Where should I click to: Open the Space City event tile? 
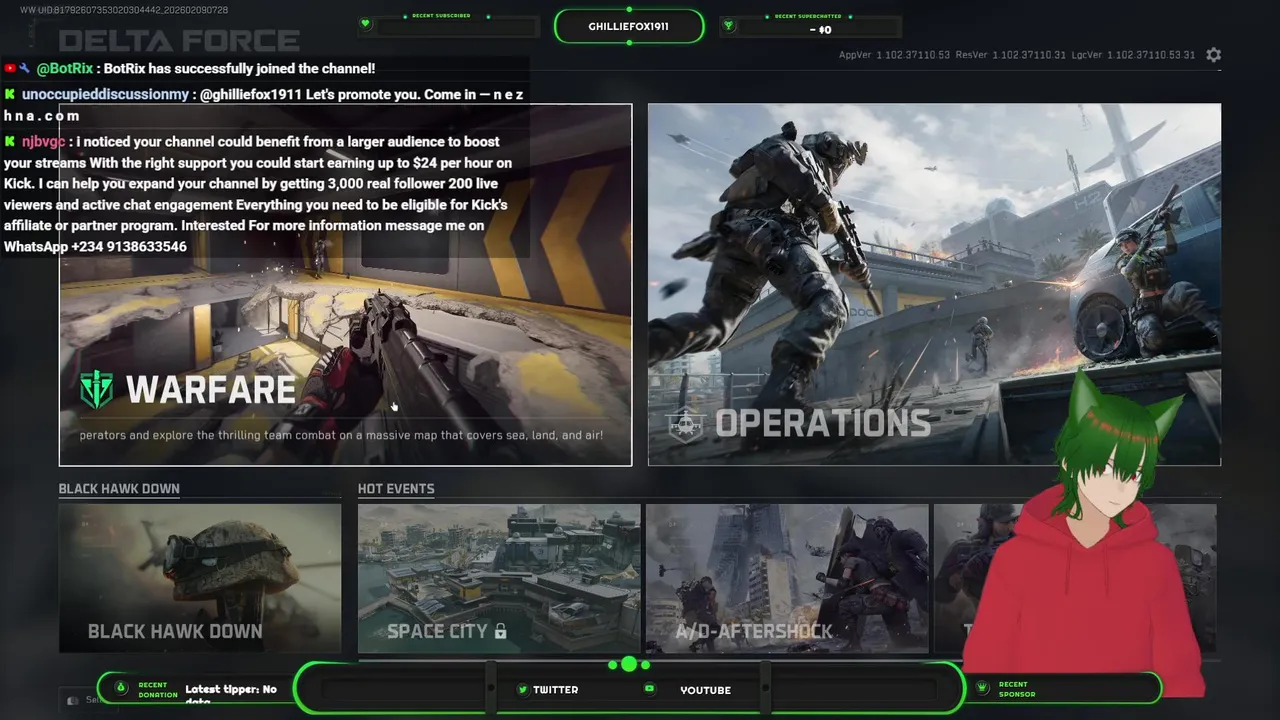[499, 578]
